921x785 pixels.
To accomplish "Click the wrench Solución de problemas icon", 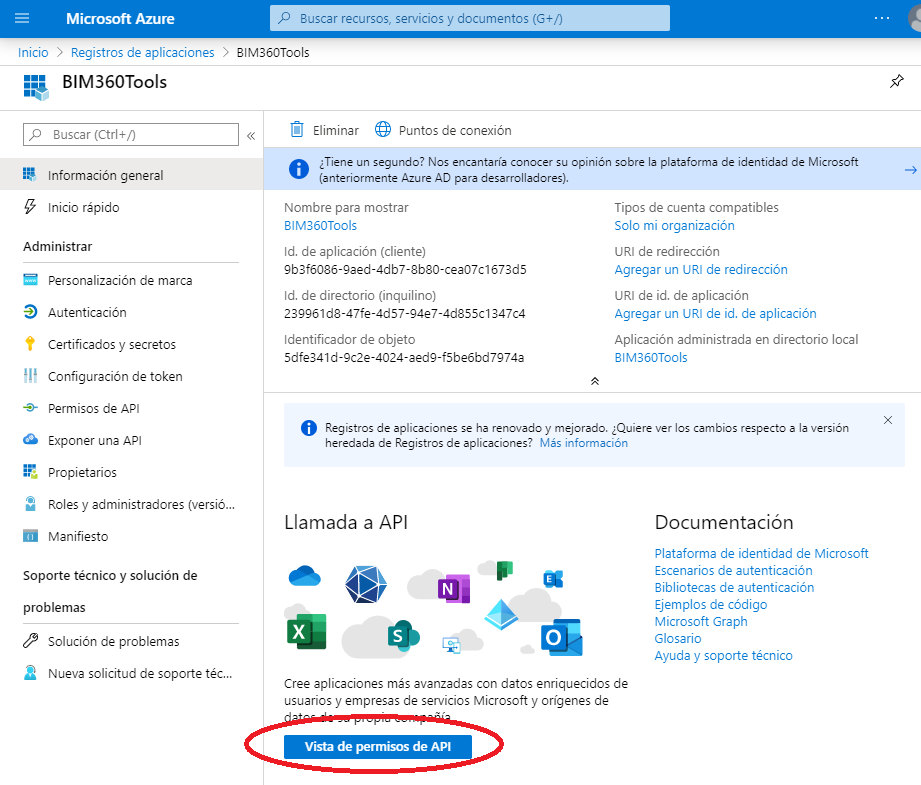I will pos(30,640).
